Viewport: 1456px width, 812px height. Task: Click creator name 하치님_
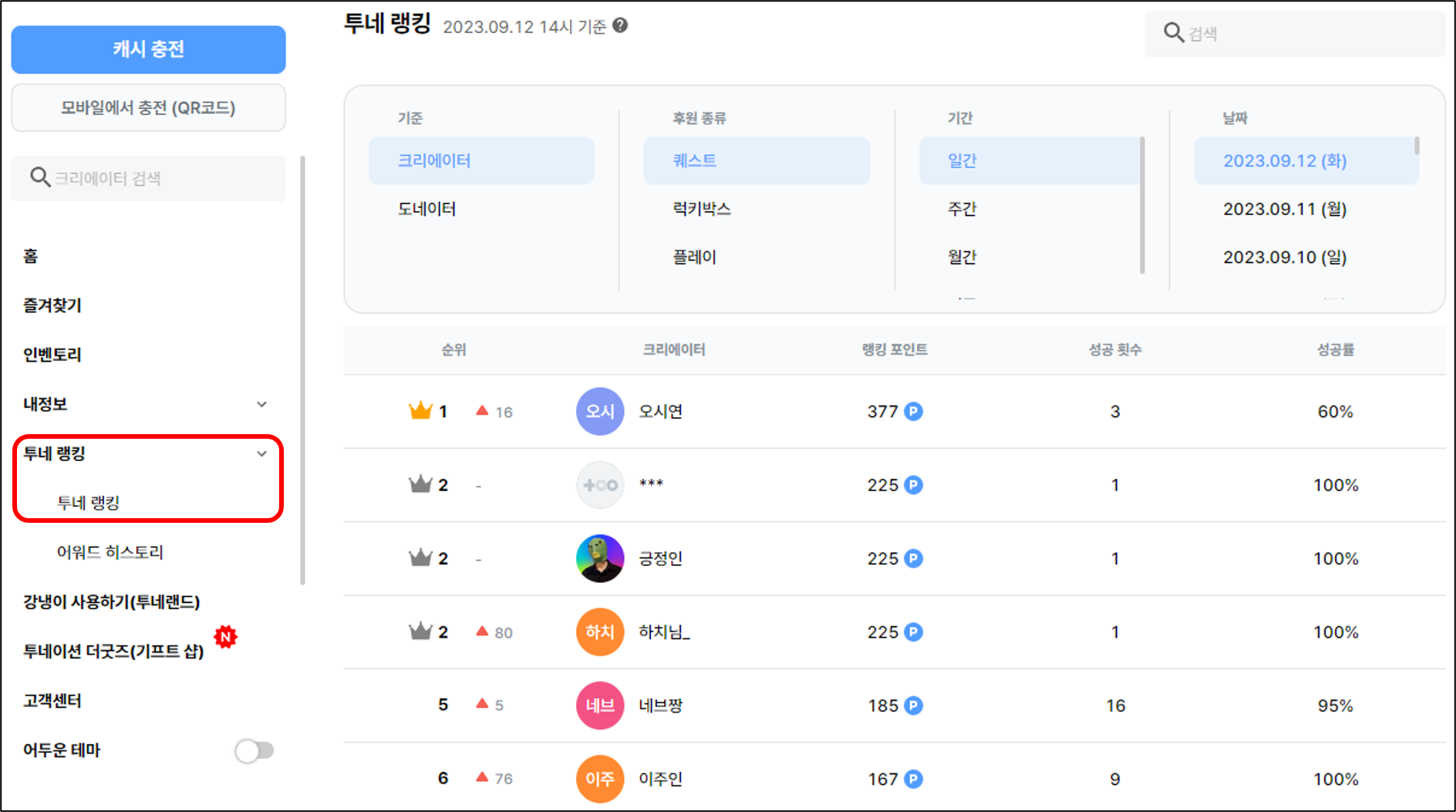(x=664, y=632)
